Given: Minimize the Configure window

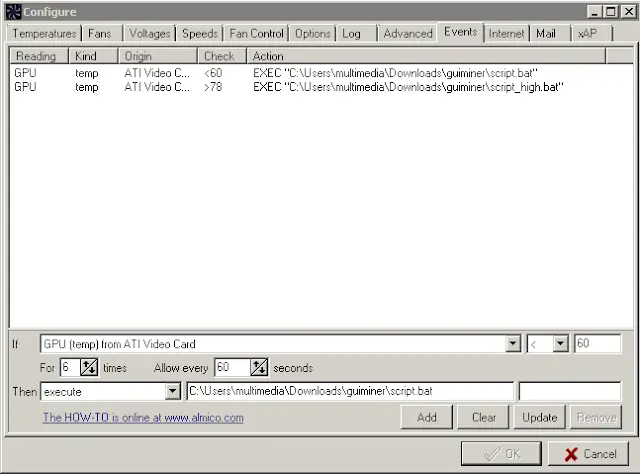Looking at the screenshot, I should coord(595,12).
